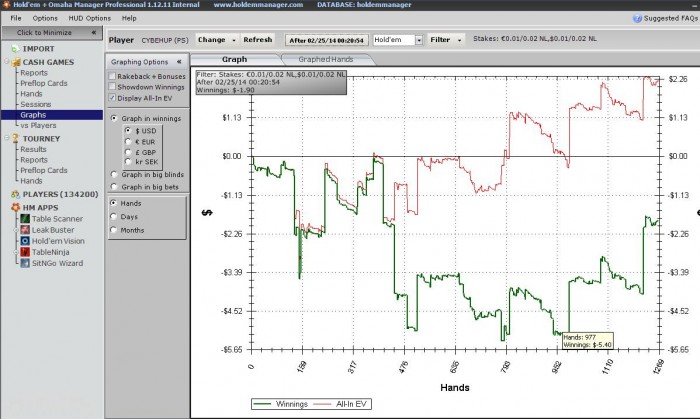Open Sessions in Cash Games

36,104
